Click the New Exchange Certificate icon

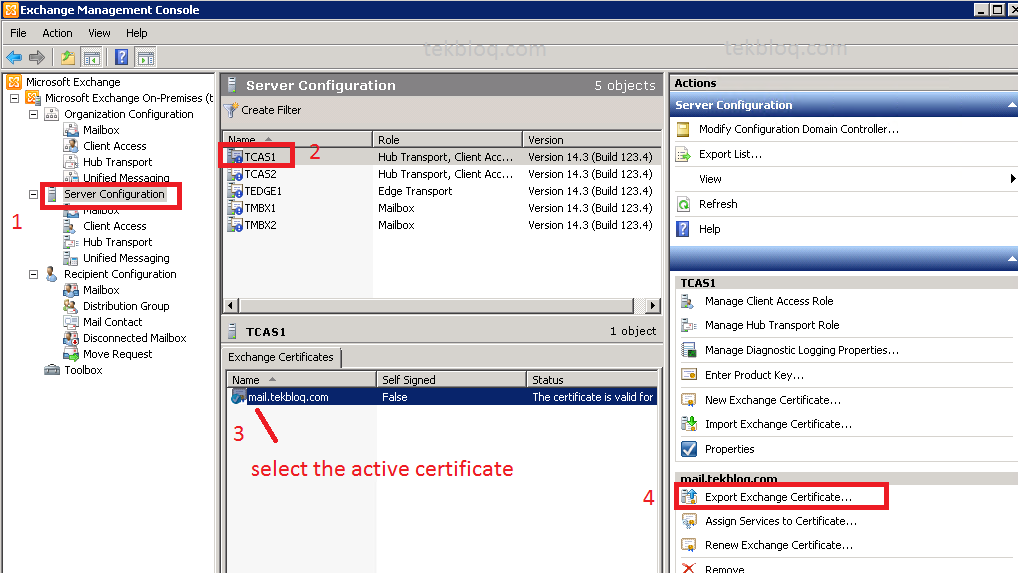click(688, 400)
